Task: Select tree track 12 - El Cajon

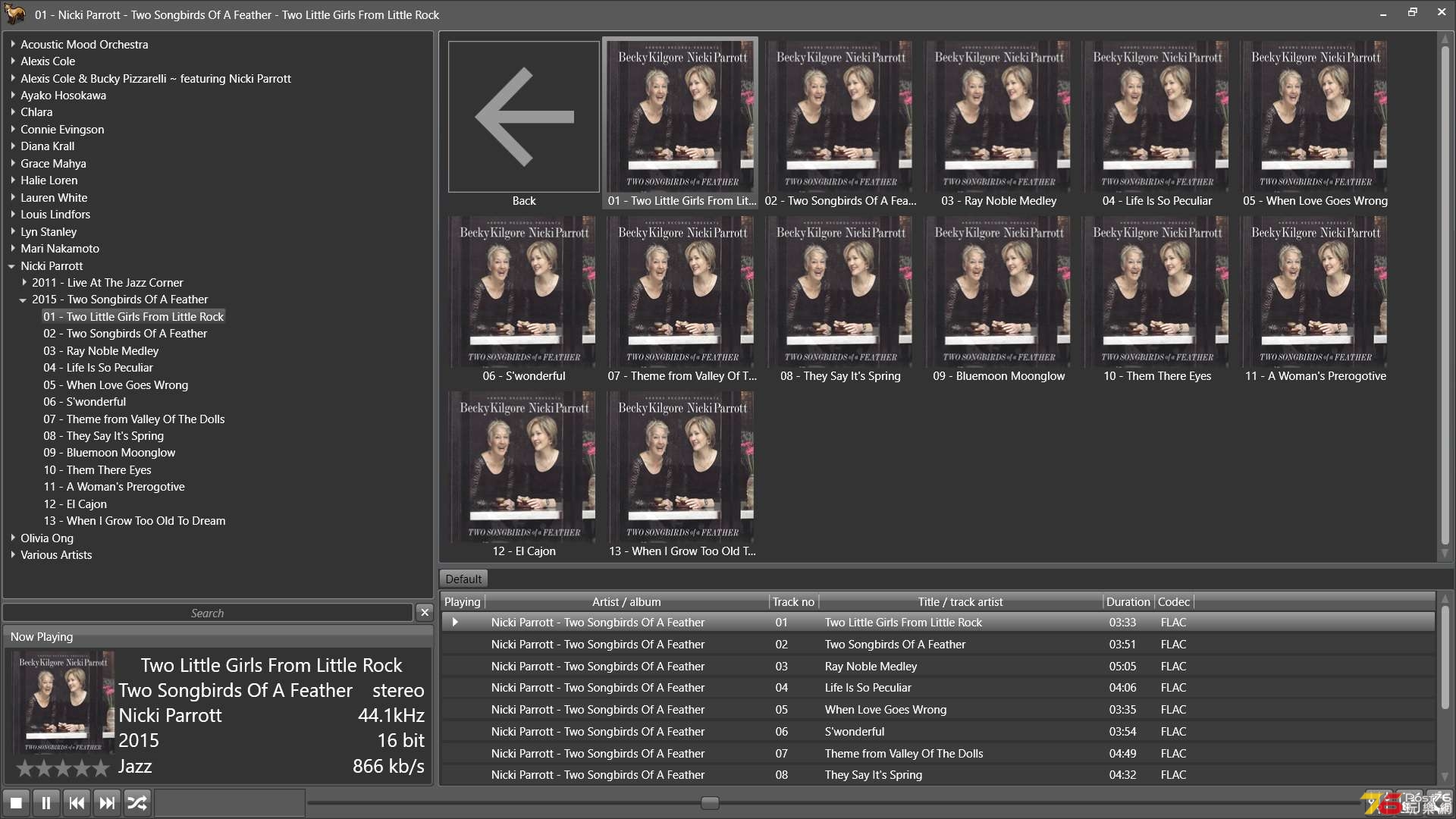Action: click(x=75, y=504)
